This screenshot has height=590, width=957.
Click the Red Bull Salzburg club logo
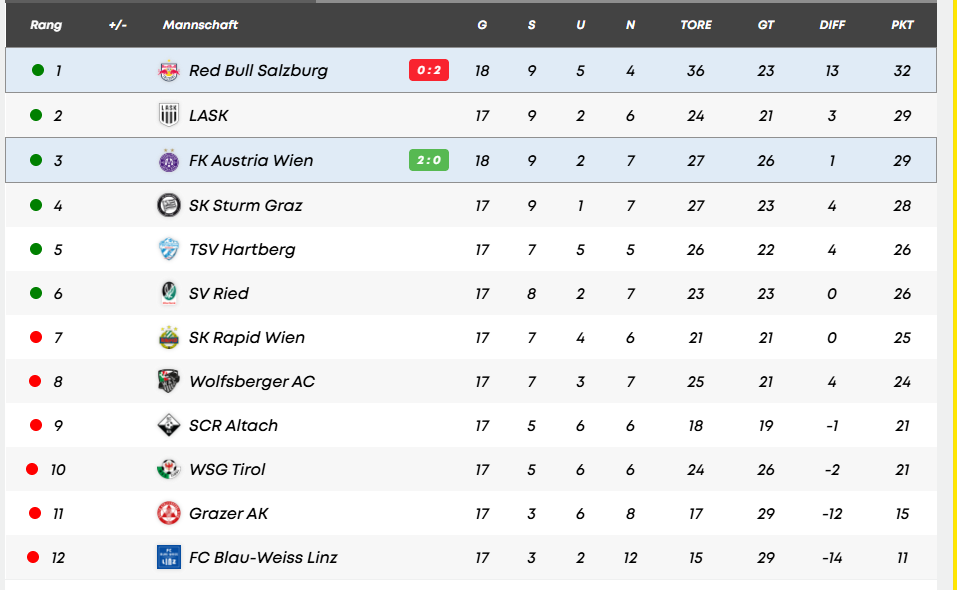click(168, 71)
